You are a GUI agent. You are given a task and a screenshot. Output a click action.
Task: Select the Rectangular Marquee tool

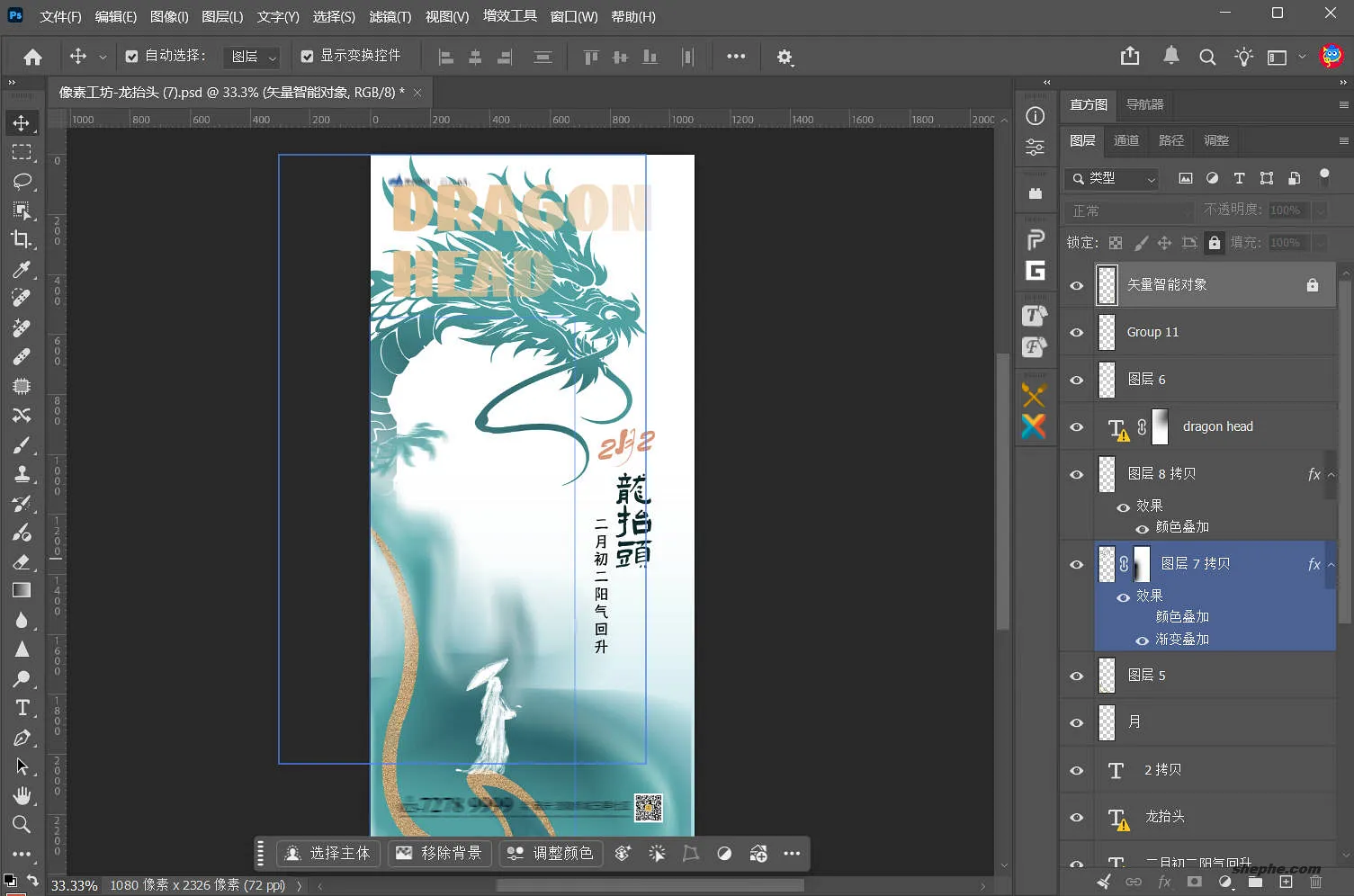22,152
